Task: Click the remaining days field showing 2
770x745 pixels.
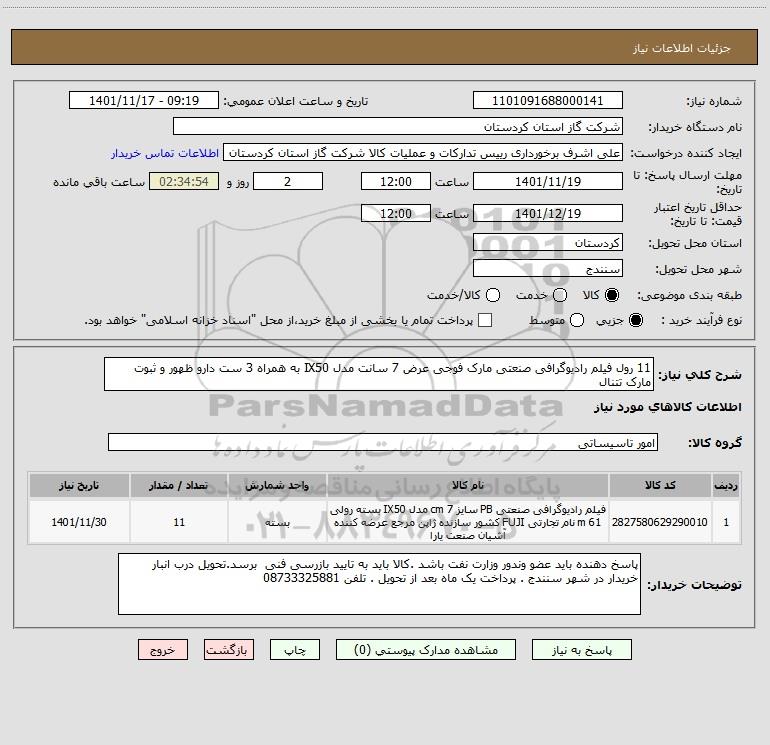Action: coord(288,181)
